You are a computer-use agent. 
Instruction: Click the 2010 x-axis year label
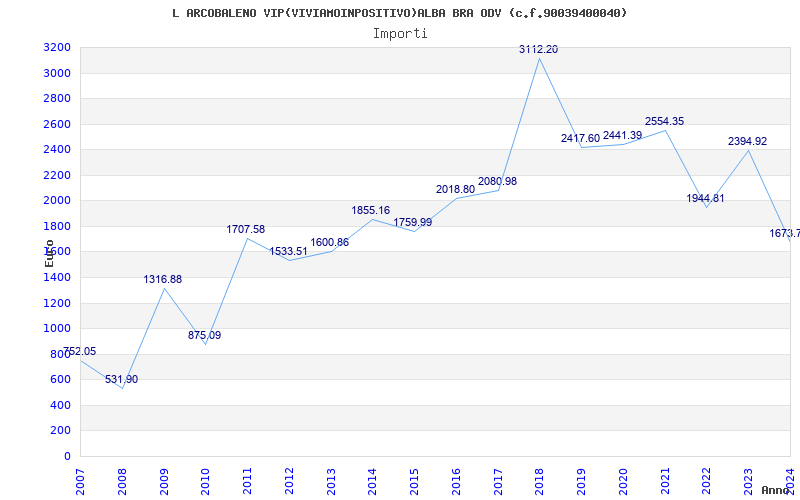[x=205, y=482]
